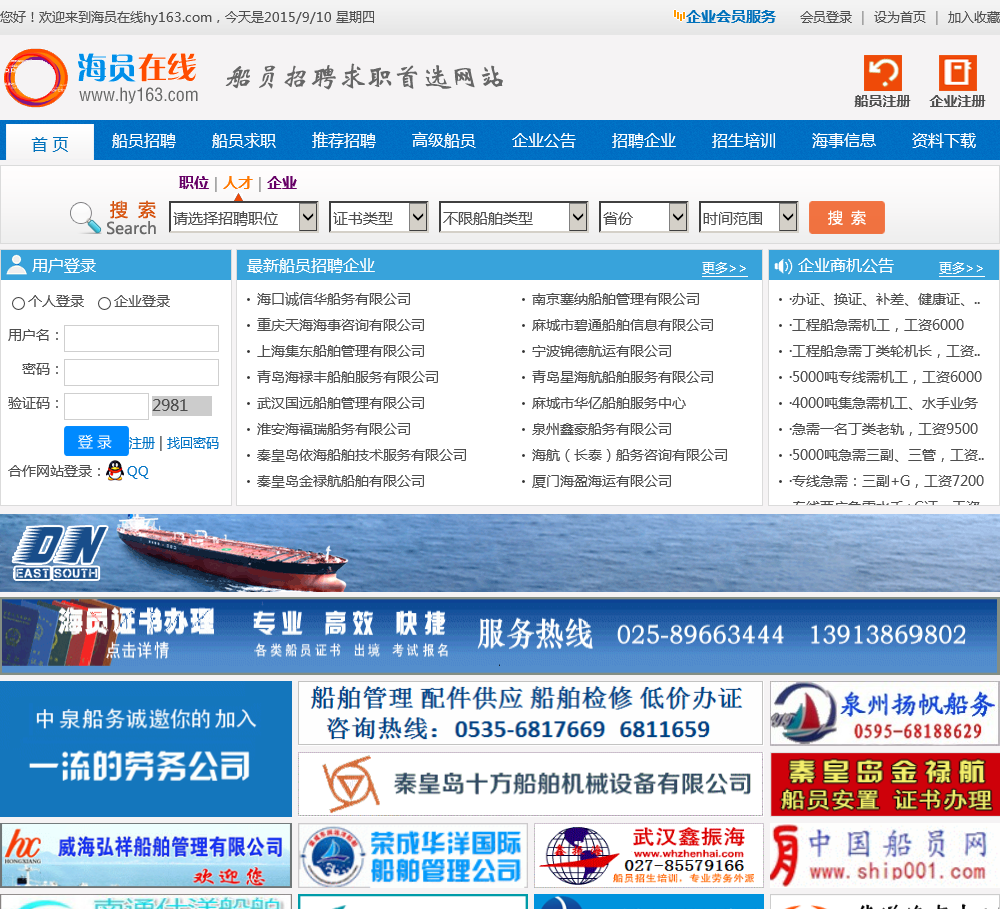Viewport: 1000px width, 909px height.
Task: Open the 泉州扬帆船务 ad
Action: (885, 713)
